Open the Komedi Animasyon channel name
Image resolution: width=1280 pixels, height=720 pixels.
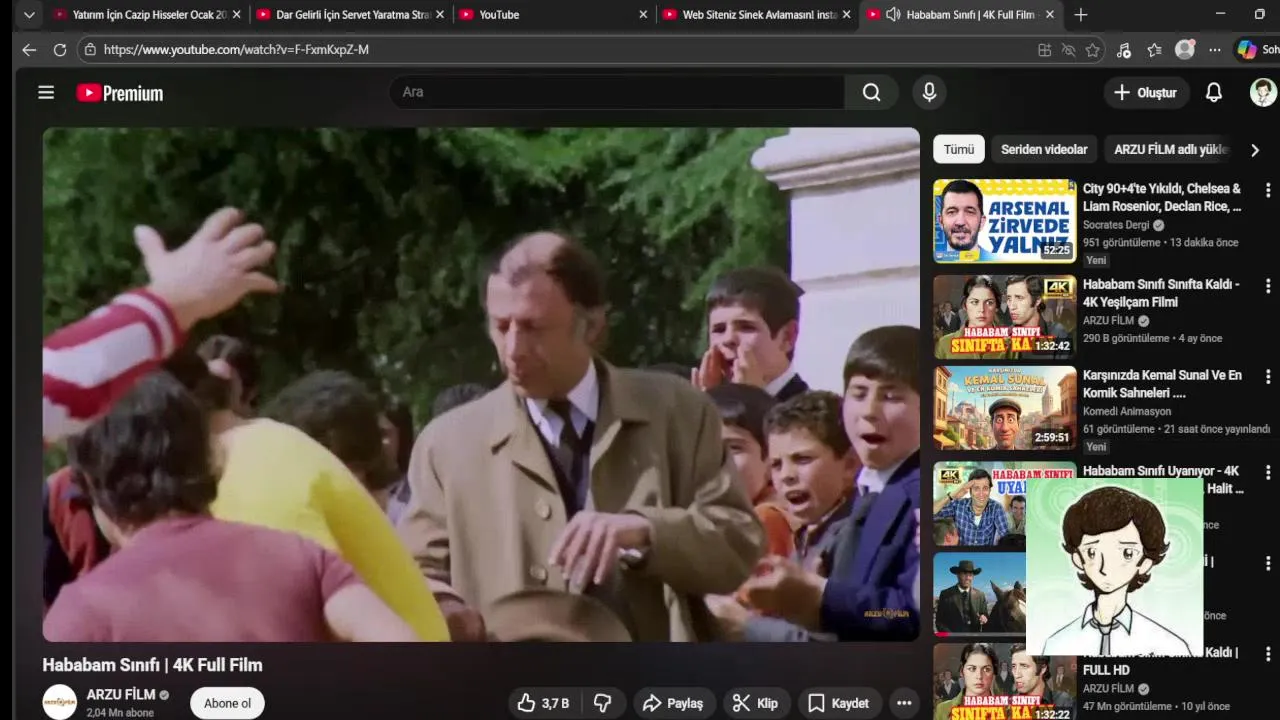click(x=1127, y=411)
